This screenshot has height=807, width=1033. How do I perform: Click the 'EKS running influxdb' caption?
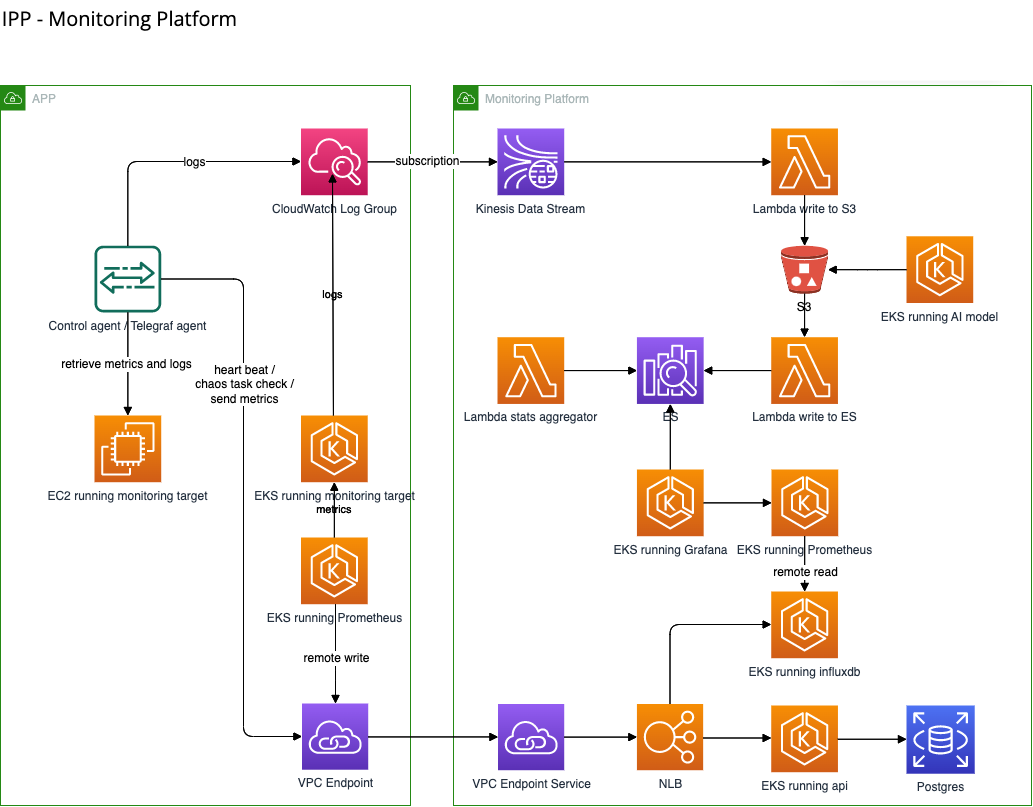pos(804,672)
